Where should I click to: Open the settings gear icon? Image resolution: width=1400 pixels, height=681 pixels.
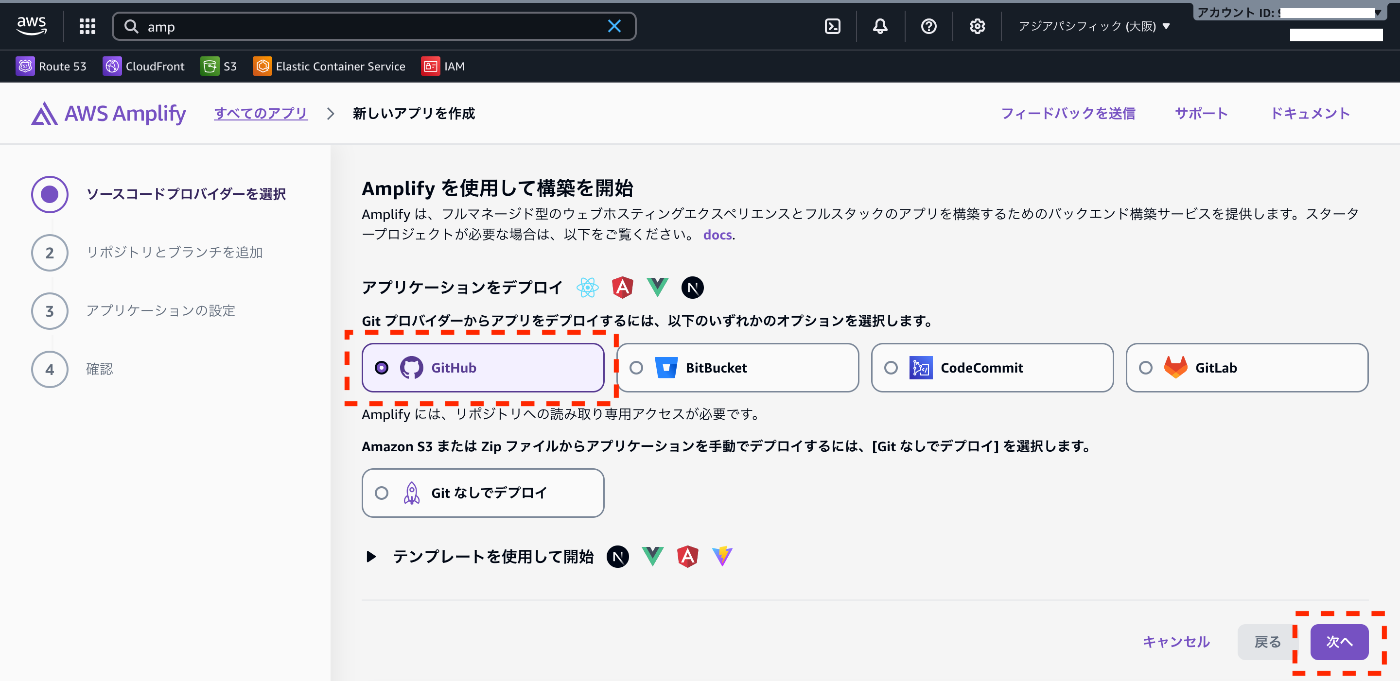coord(977,27)
